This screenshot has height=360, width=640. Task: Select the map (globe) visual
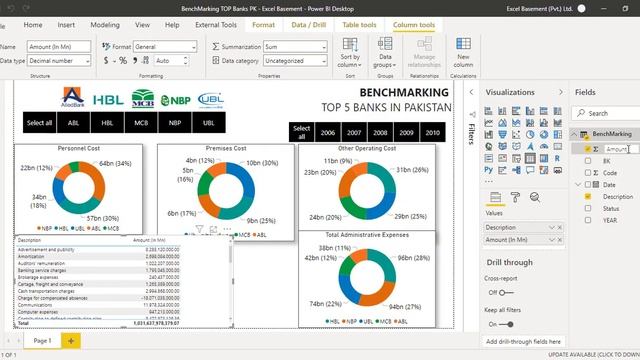tap(489, 146)
